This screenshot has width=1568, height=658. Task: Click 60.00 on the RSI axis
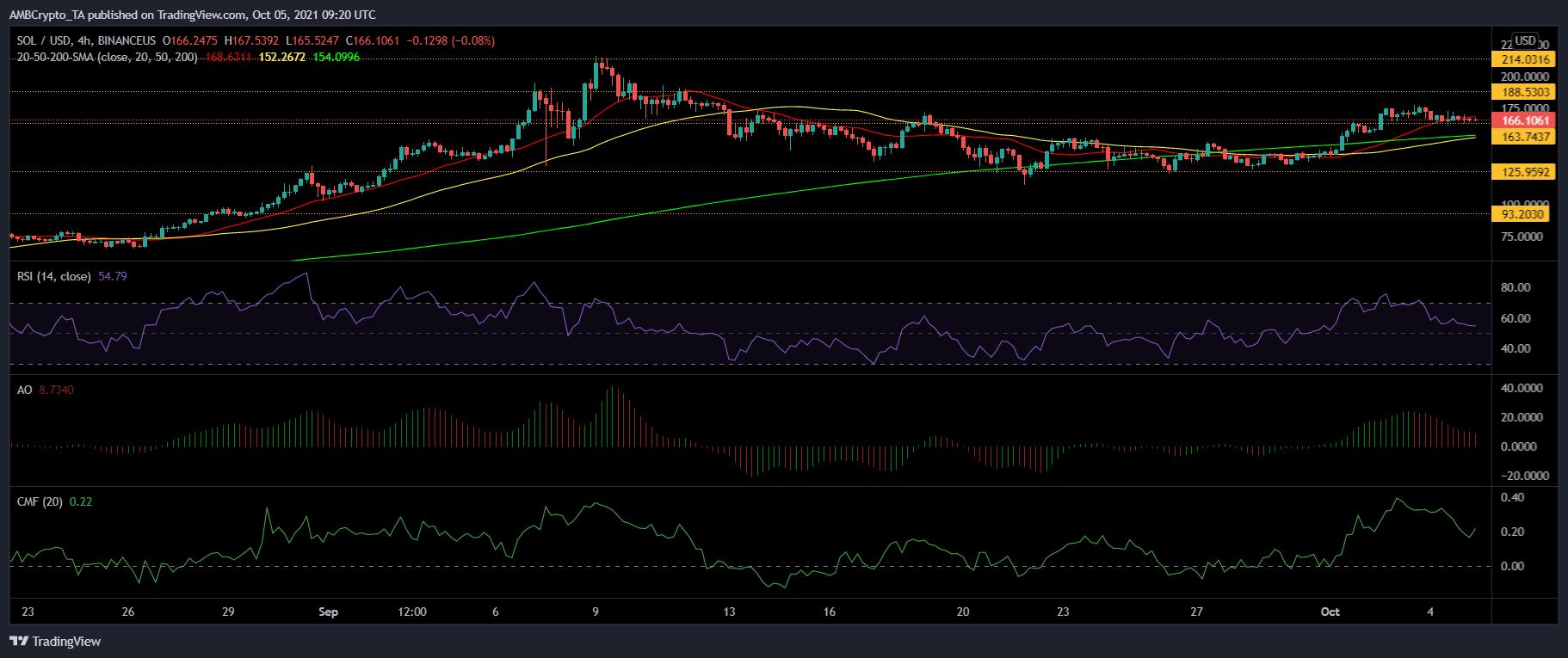pyautogui.click(x=1516, y=318)
